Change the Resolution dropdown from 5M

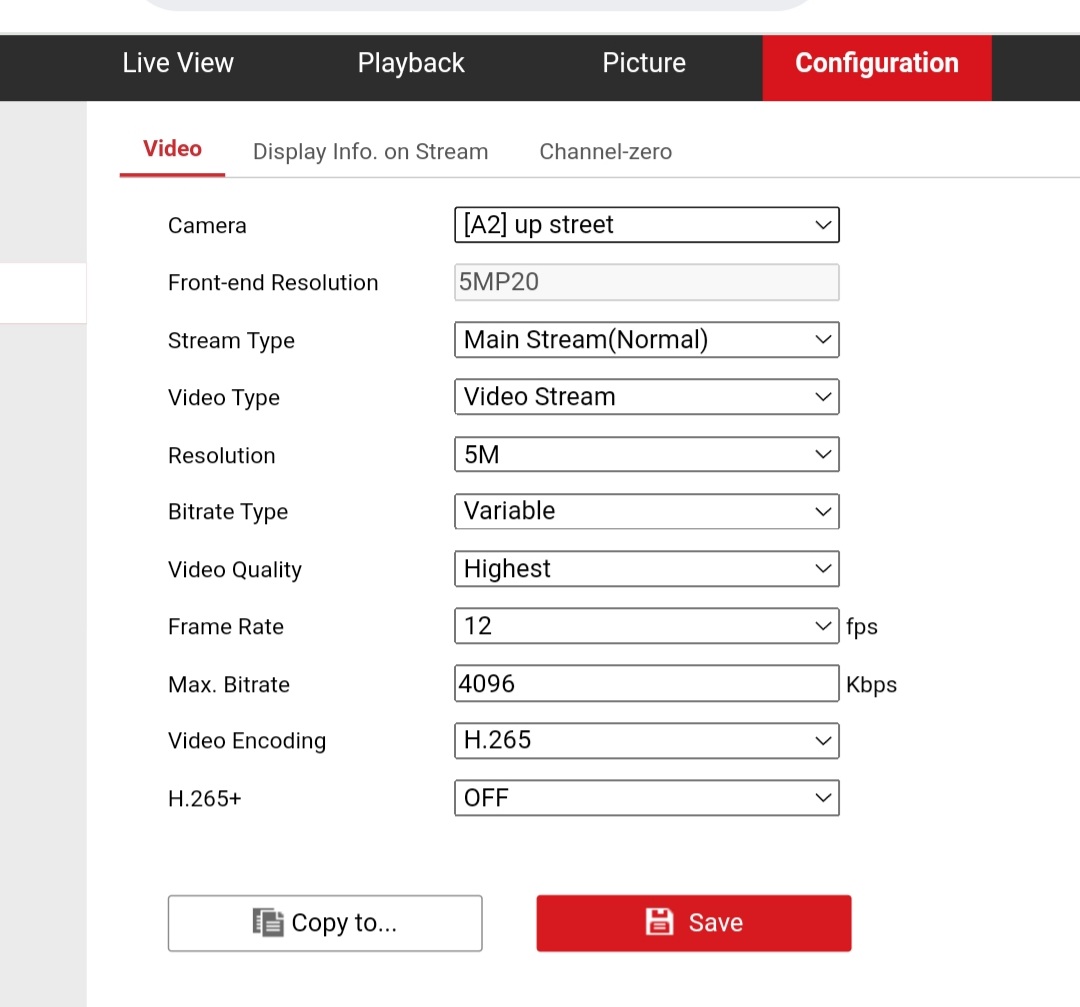[x=646, y=455]
